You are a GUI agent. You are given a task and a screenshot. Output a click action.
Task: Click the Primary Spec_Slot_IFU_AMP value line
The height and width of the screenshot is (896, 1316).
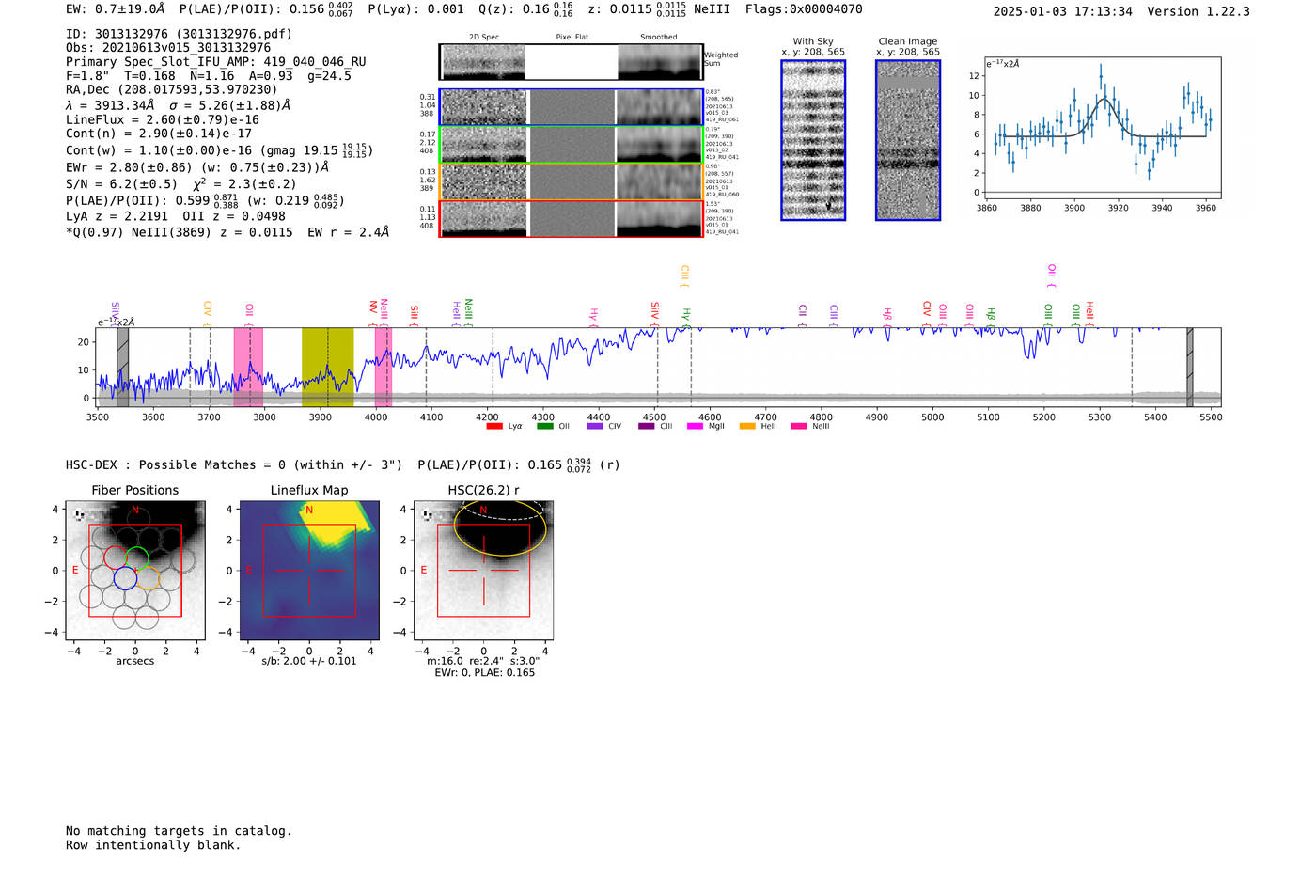[x=216, y=62]
